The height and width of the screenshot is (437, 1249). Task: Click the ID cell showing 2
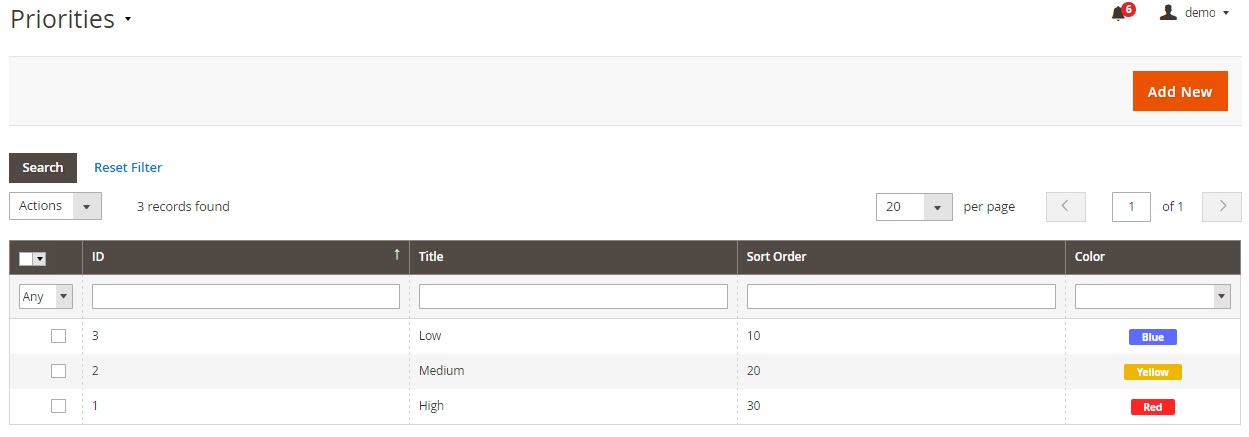click(x=246, y=371)
